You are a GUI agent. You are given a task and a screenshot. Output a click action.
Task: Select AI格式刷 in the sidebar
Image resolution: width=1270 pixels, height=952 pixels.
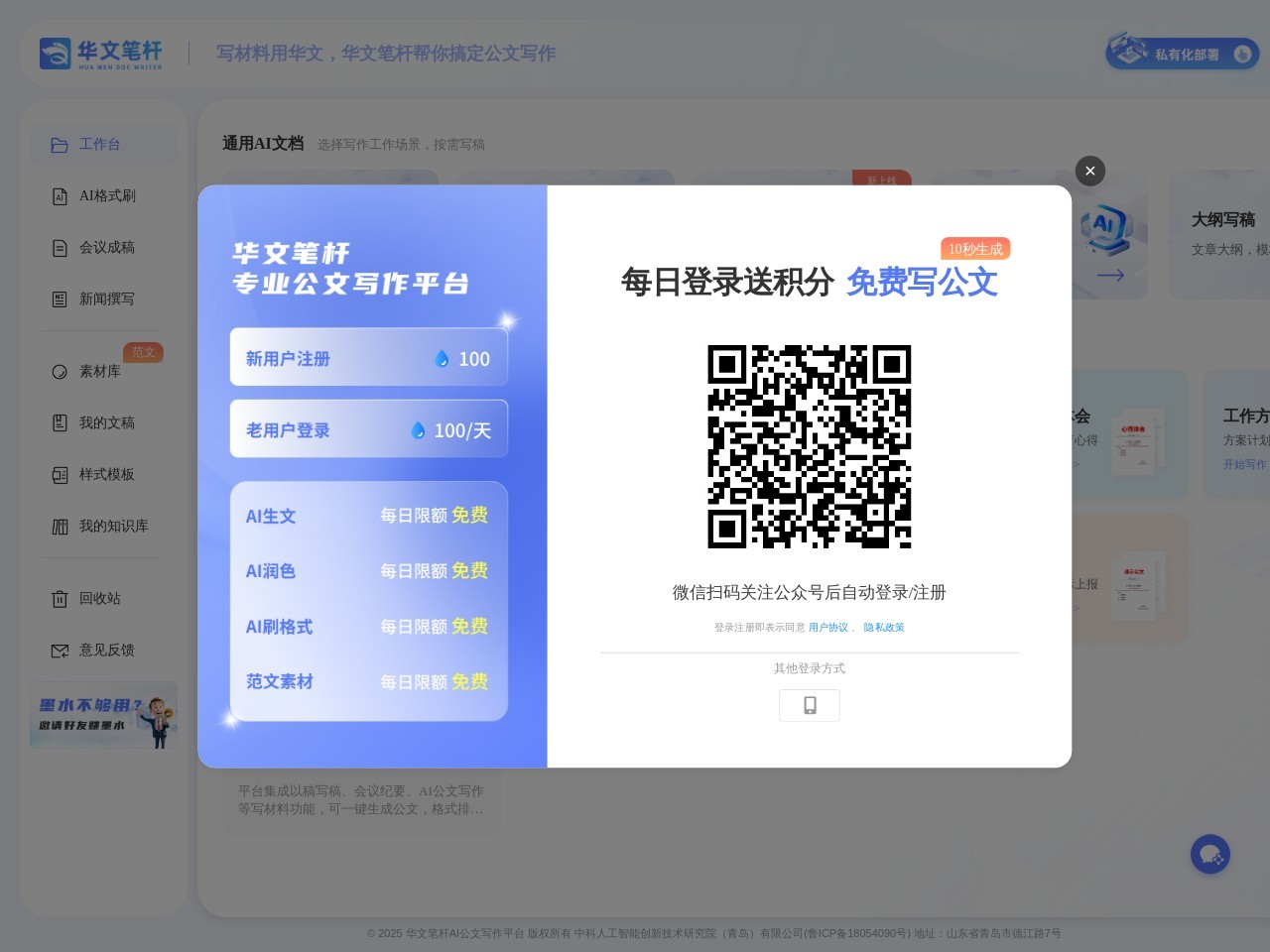[106, 196]
